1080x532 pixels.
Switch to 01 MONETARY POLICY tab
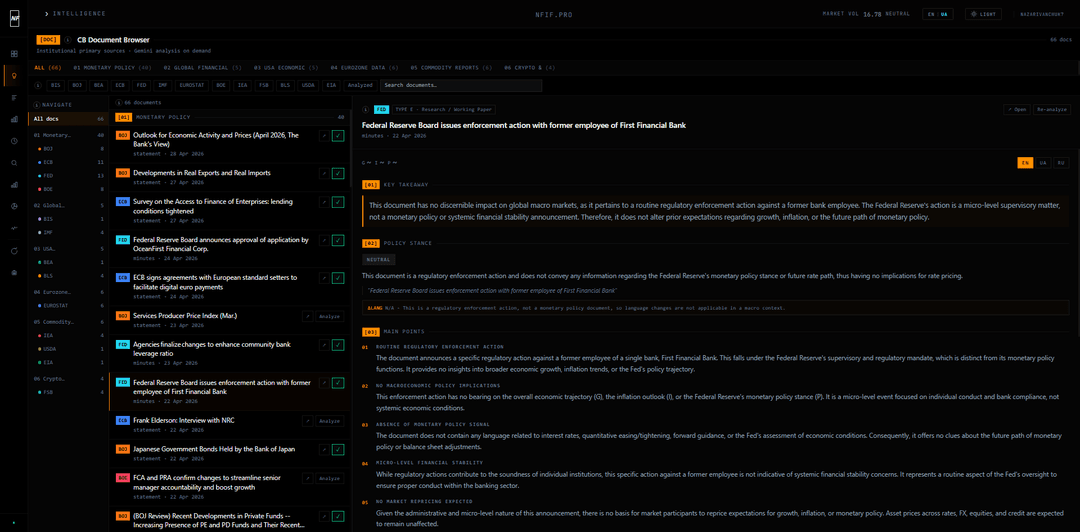tap(112, 68)
